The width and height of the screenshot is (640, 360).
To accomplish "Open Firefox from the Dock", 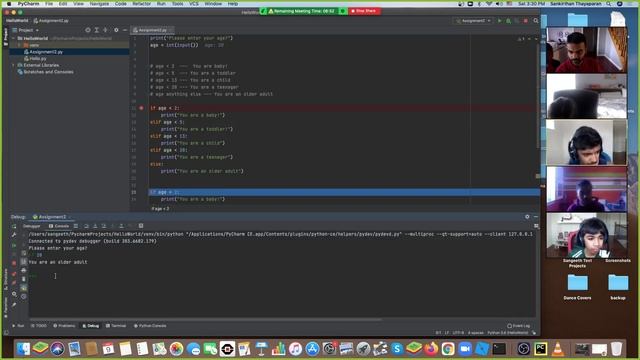I will click(431, 349).
